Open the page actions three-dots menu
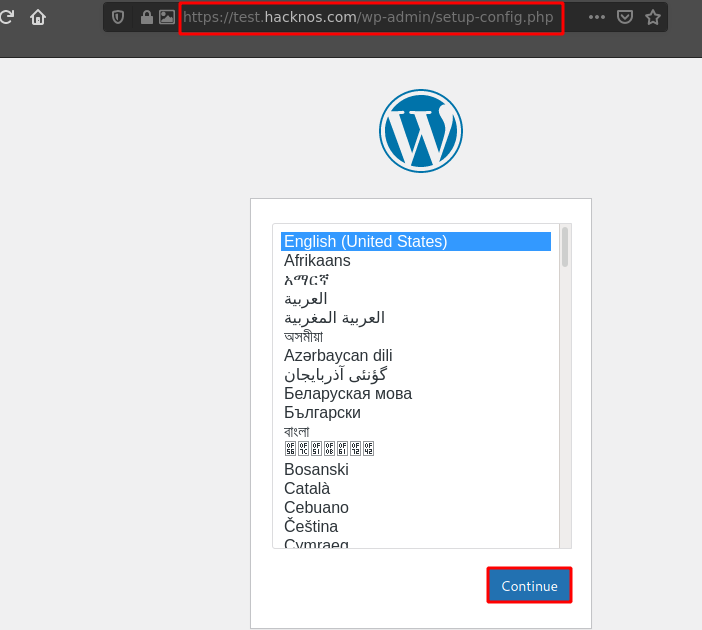 (596, 17)
